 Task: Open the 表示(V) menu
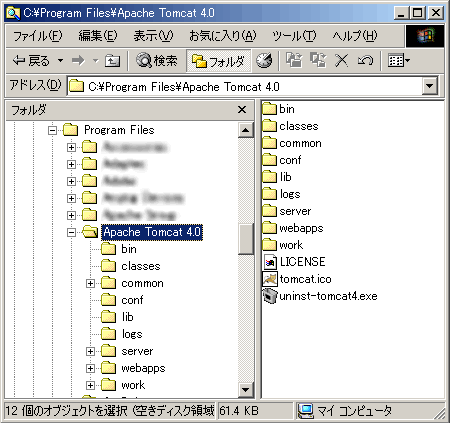coord(153,36)
